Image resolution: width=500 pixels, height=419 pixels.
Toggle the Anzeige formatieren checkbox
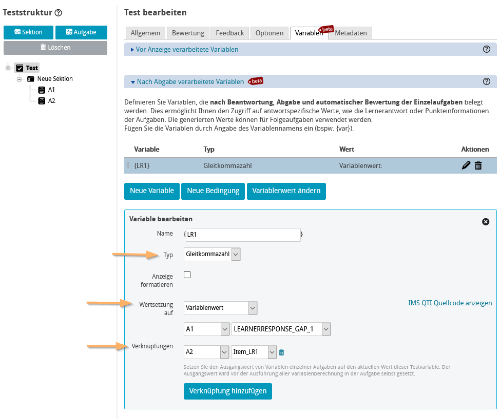[x=187, y=275]
